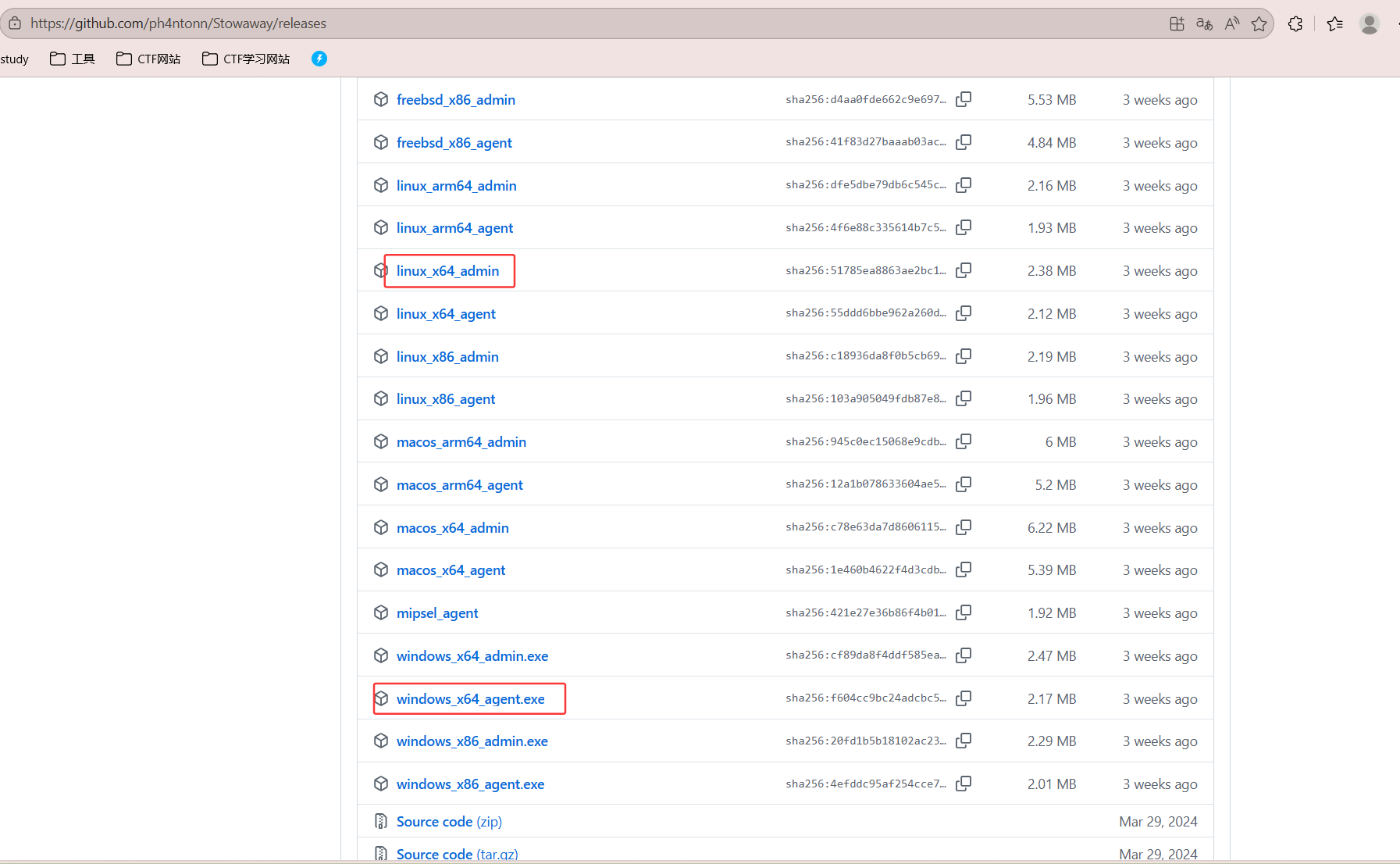Download Source code (zip) archive
The image size is (1400, 864).
pyautogui.click(x=449, y=822)
